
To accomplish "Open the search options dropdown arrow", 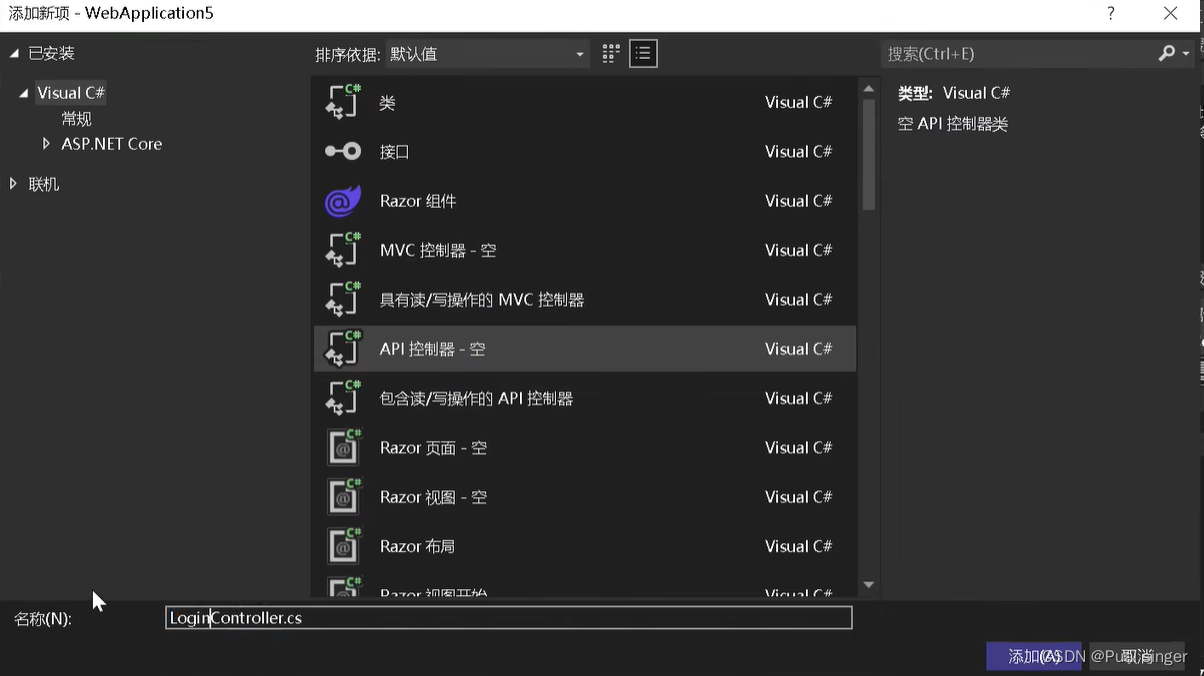I will pos(1186,54).
